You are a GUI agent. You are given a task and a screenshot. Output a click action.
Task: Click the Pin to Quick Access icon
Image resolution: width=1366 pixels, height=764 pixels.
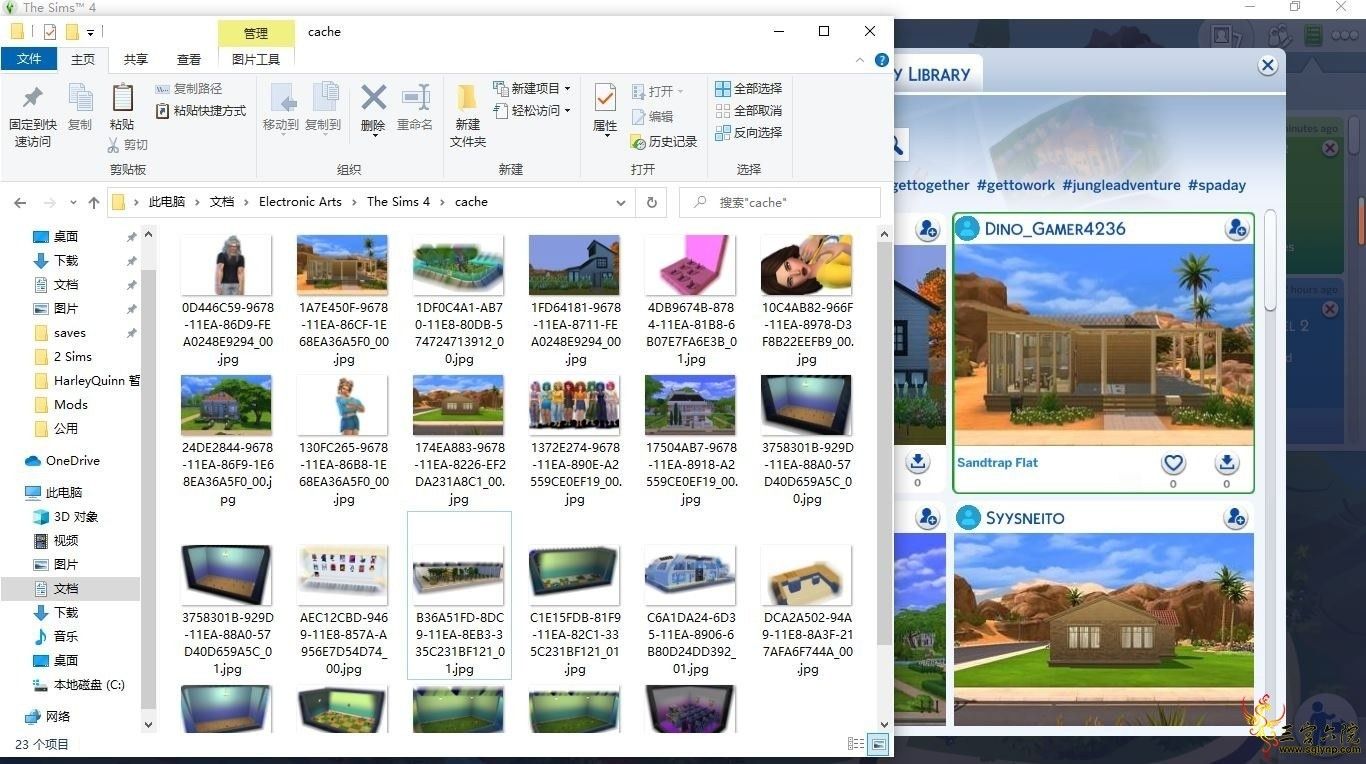33,98
